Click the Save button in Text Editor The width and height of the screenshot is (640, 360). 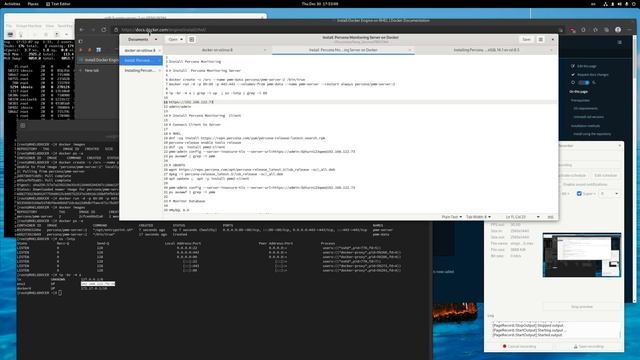coord(526,40)
